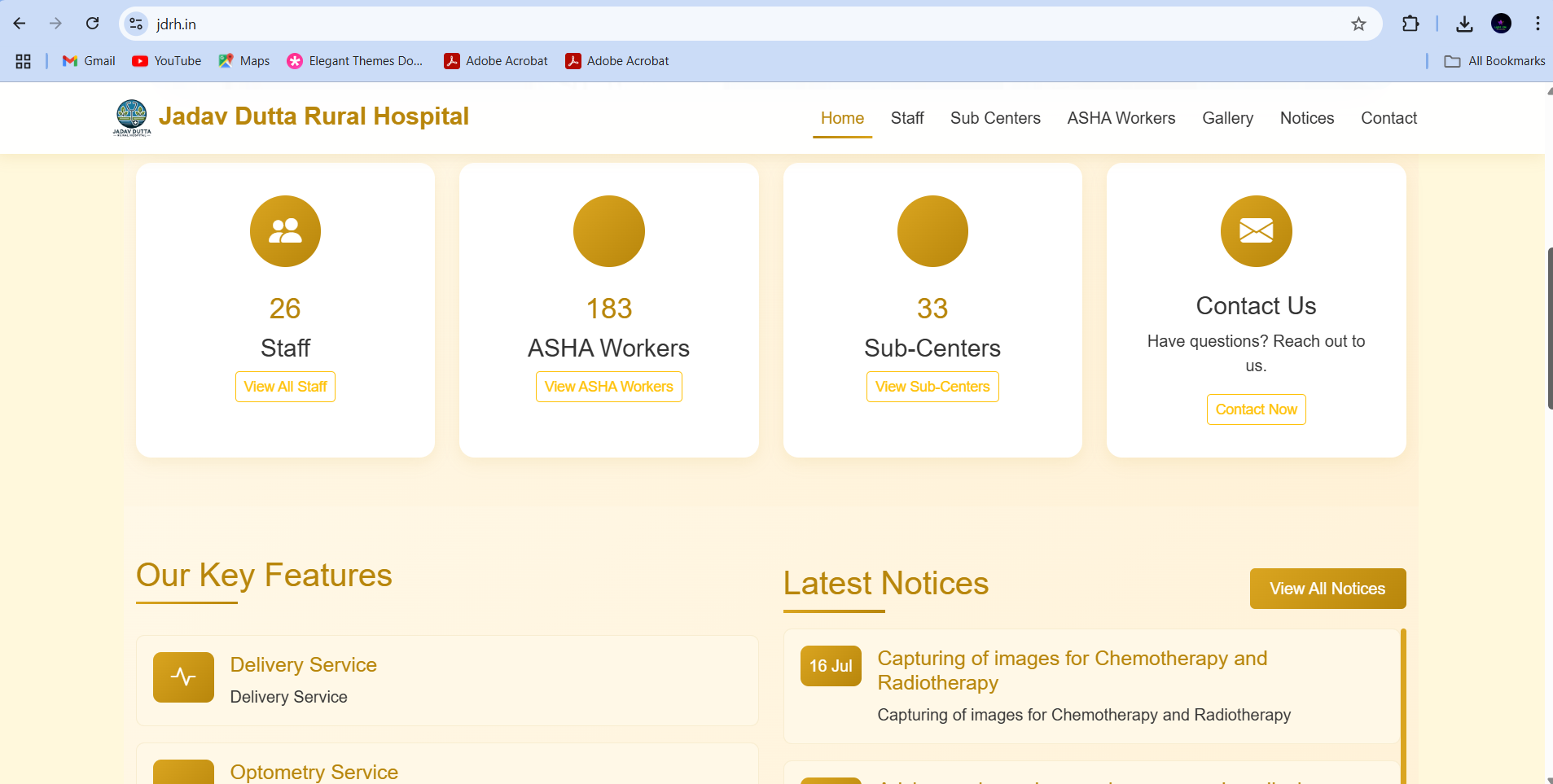This screenshot has width=1553, height=784.
Task: Click the Jadav Dutta hospital logo
Action: pos(131,117)
